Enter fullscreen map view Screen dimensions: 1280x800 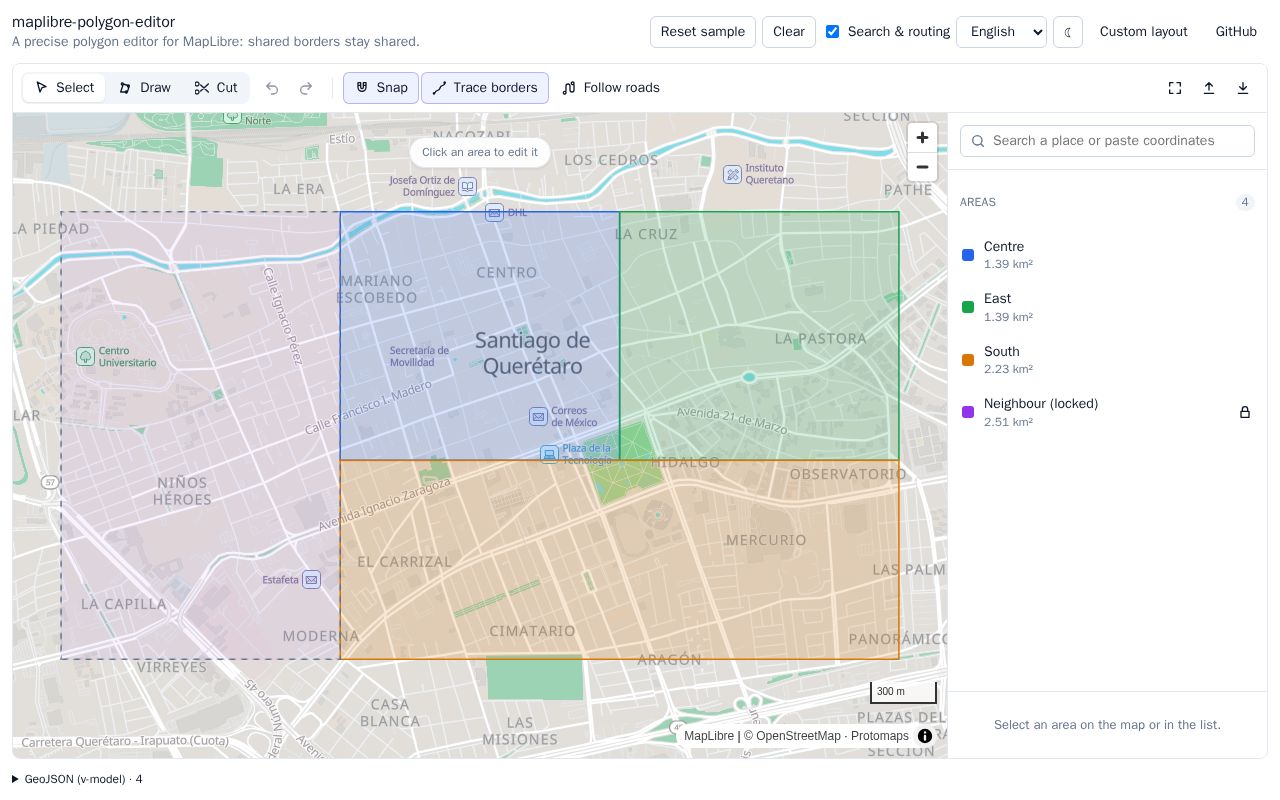point(1175,88)
